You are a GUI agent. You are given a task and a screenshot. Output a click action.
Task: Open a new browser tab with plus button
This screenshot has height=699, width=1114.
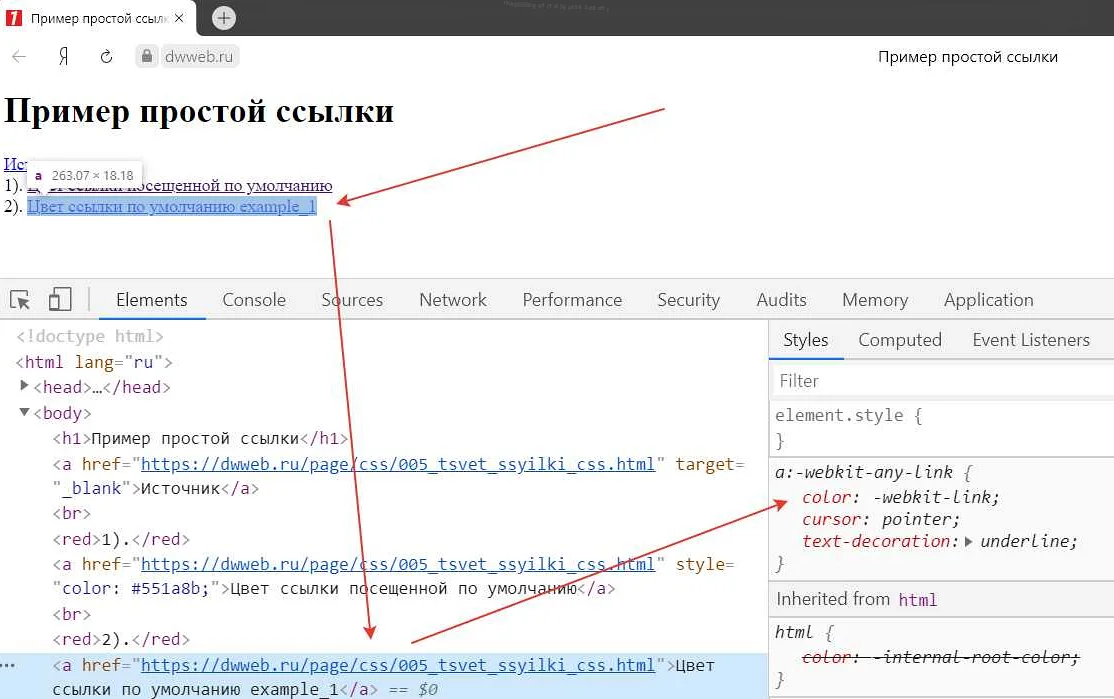tap(222, 17)
